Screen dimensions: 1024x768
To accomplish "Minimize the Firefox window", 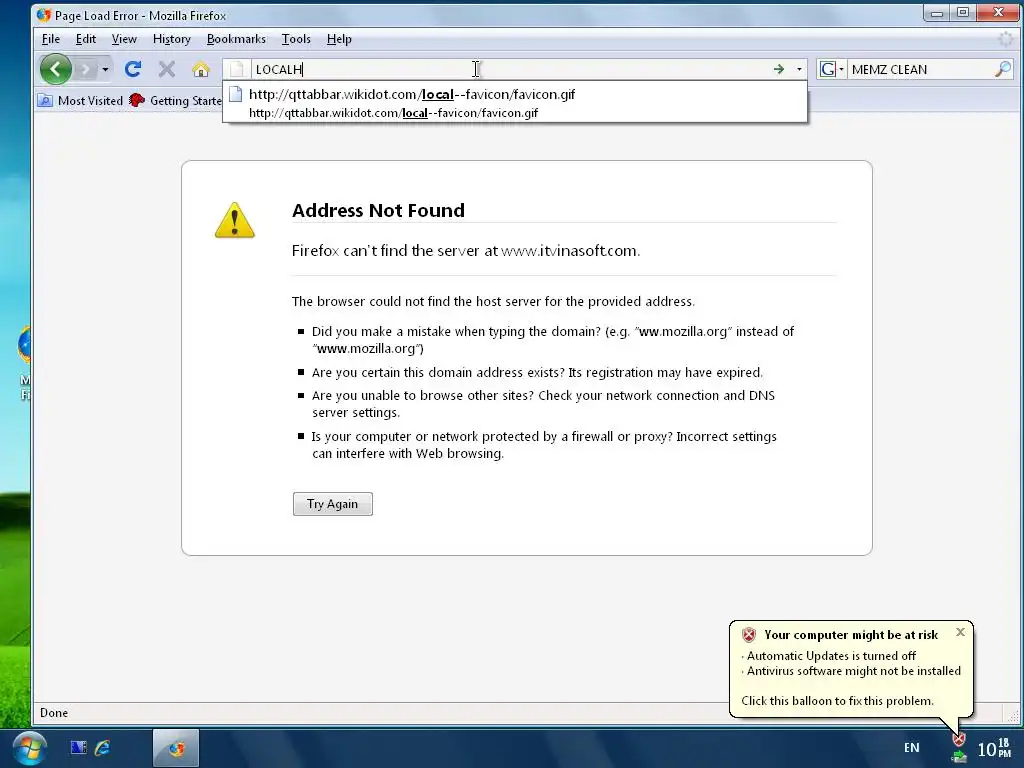I will pyautogui.click(x=936, y=13).
